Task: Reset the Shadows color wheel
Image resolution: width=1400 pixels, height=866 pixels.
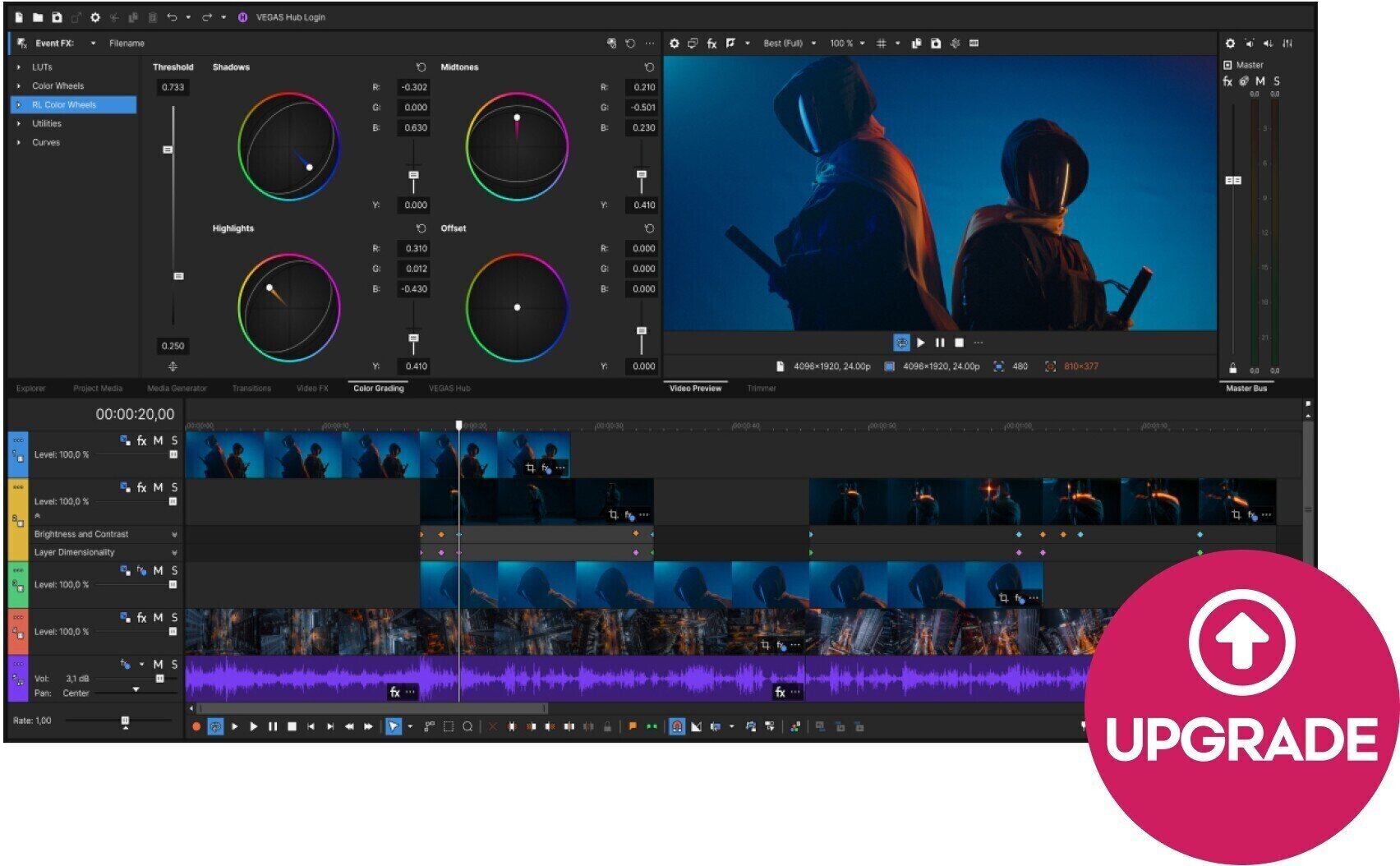Action: [x=422, y=67]
